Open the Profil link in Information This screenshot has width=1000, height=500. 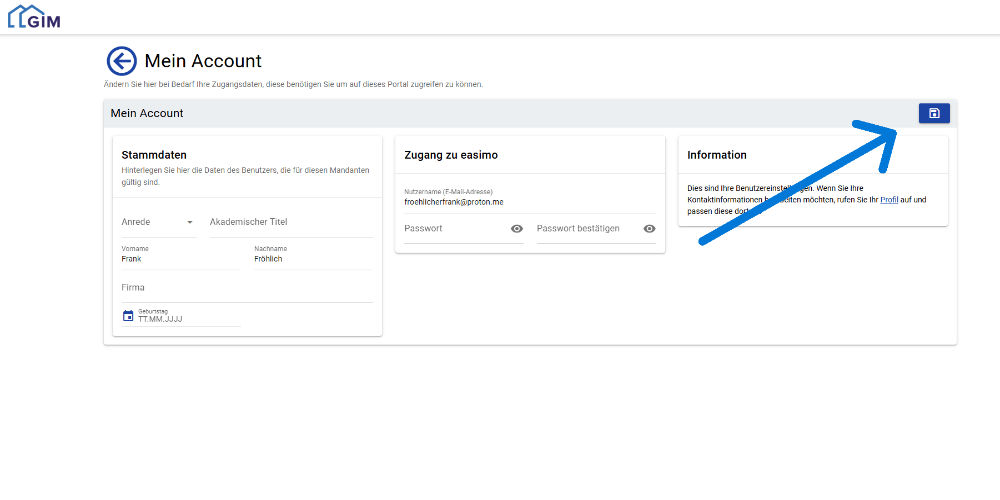[889, 200]
